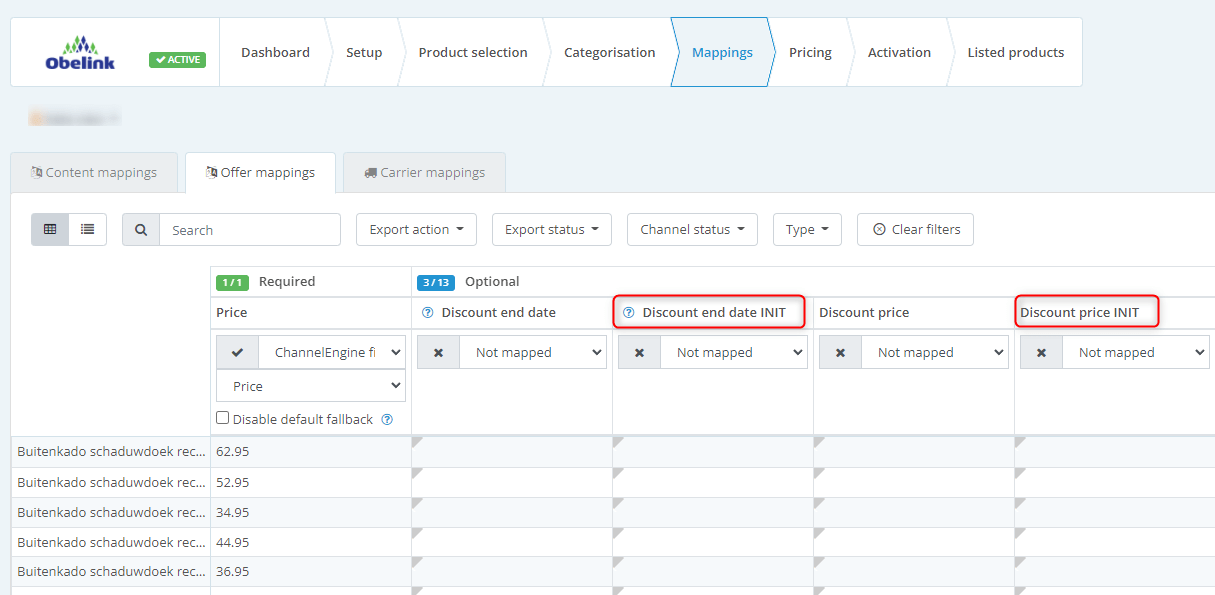1215x595 pixels.
Task: Click the help icon next to Disable default fallback
Action: 387,419
